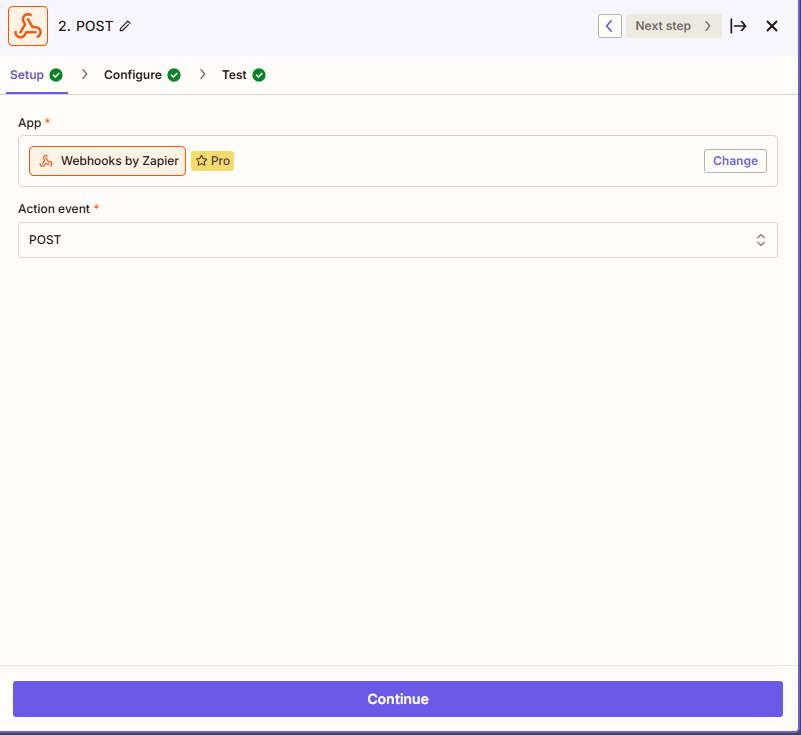Click the 'App' field label

point(30,123)
